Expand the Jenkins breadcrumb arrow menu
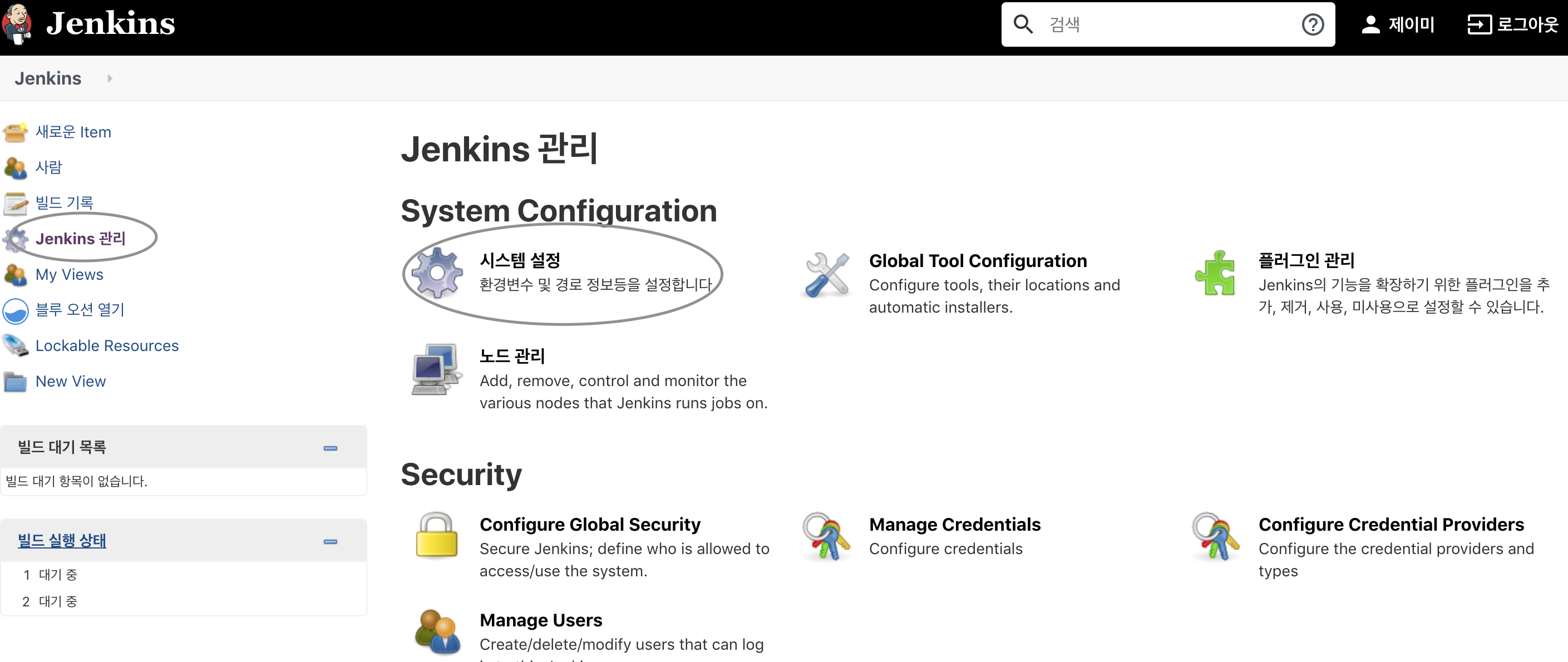 tap(110, 78)
